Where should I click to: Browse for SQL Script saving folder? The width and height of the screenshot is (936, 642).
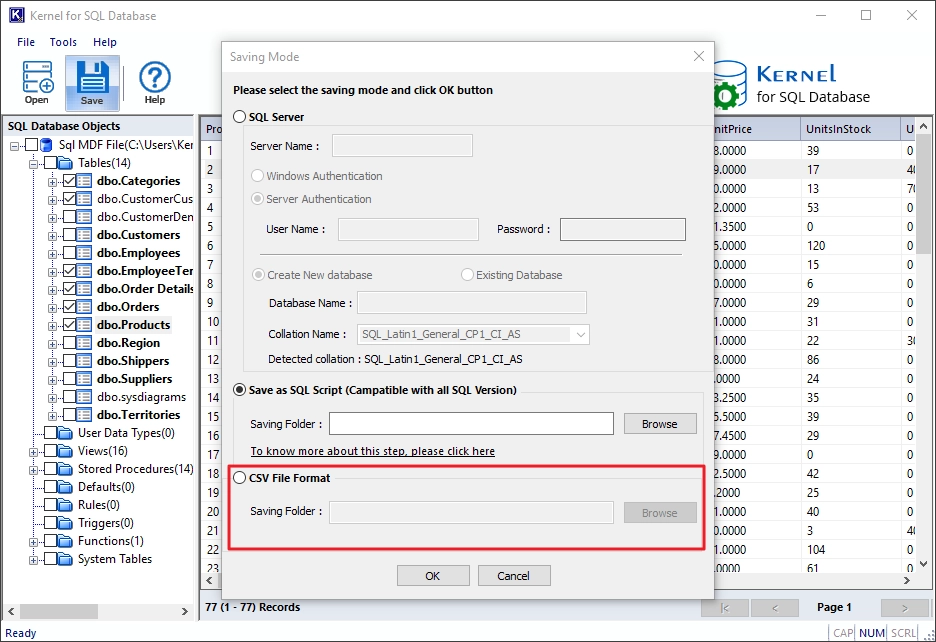click(x=660, y=424)
